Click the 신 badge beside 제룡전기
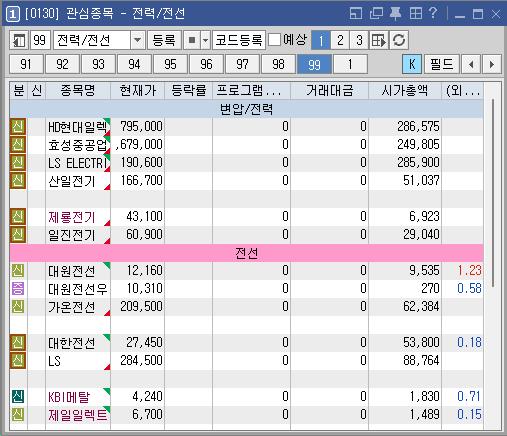 [x=18, y=217]
